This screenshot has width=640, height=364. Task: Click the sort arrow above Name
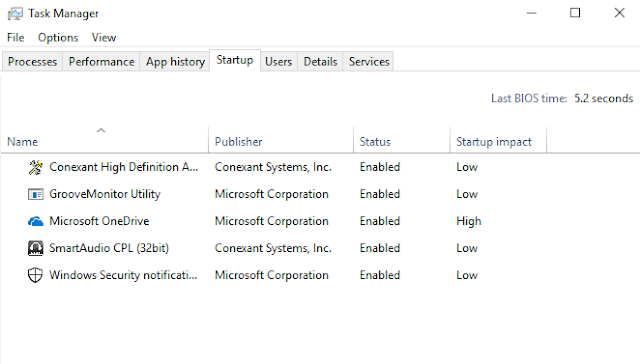(101, 131)
